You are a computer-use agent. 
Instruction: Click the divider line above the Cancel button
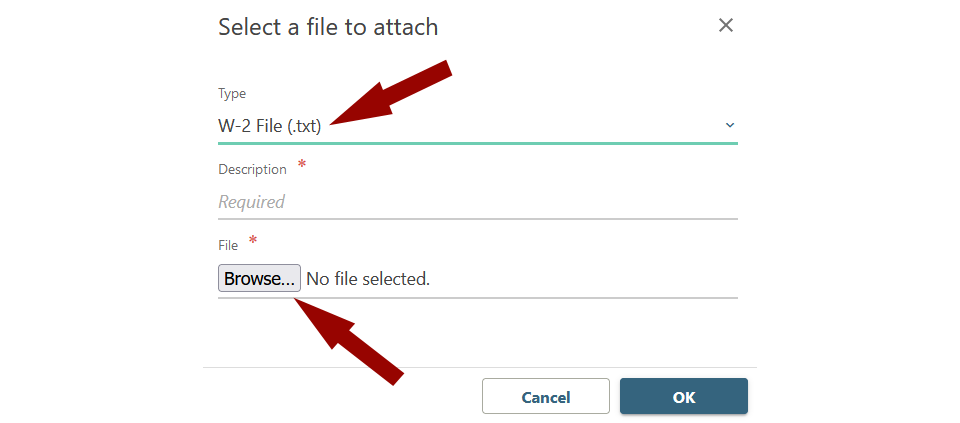pyautogui.click(x=480, y=367)
